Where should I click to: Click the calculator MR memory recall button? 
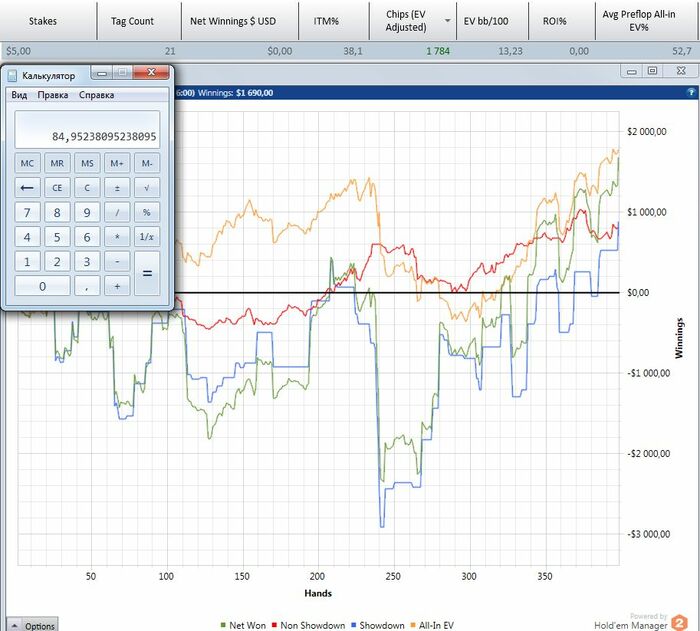pyautogui.click(x=57, y=163)
